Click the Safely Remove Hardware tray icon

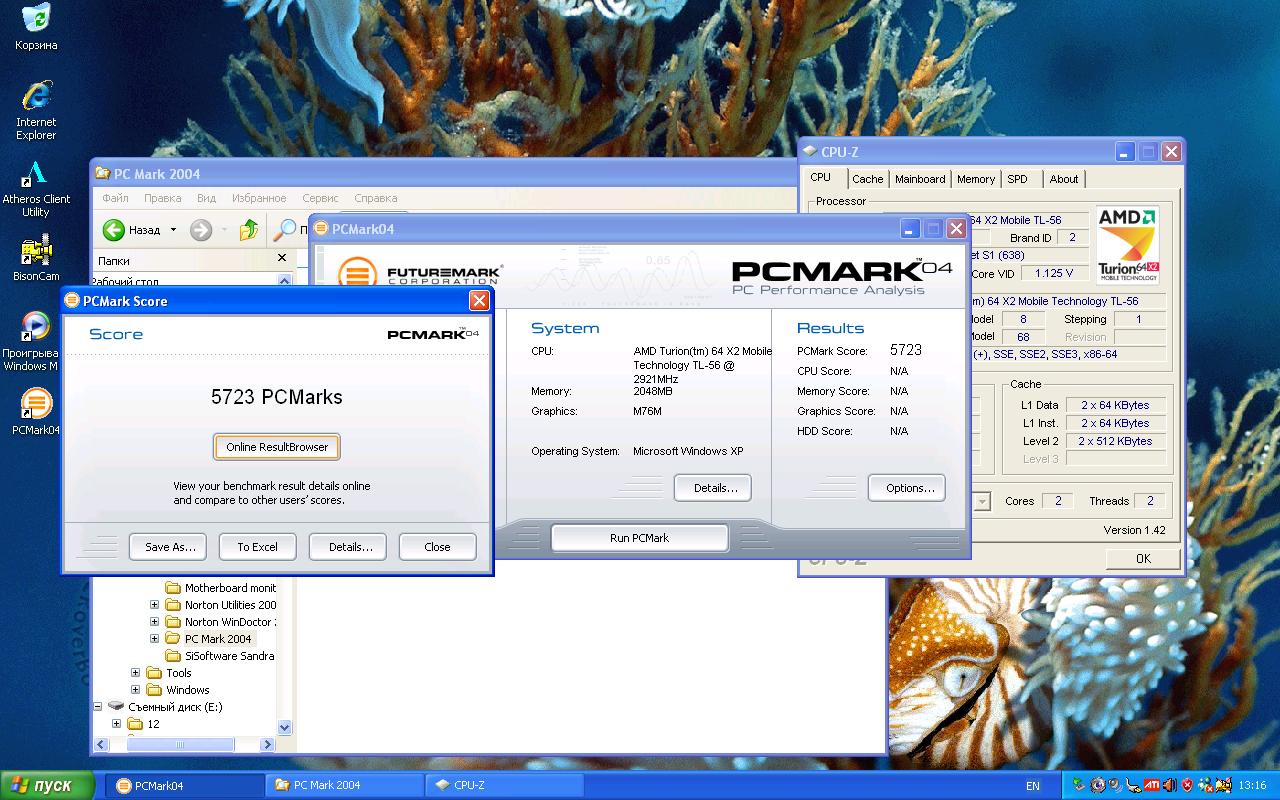(x=1080, y=785)
